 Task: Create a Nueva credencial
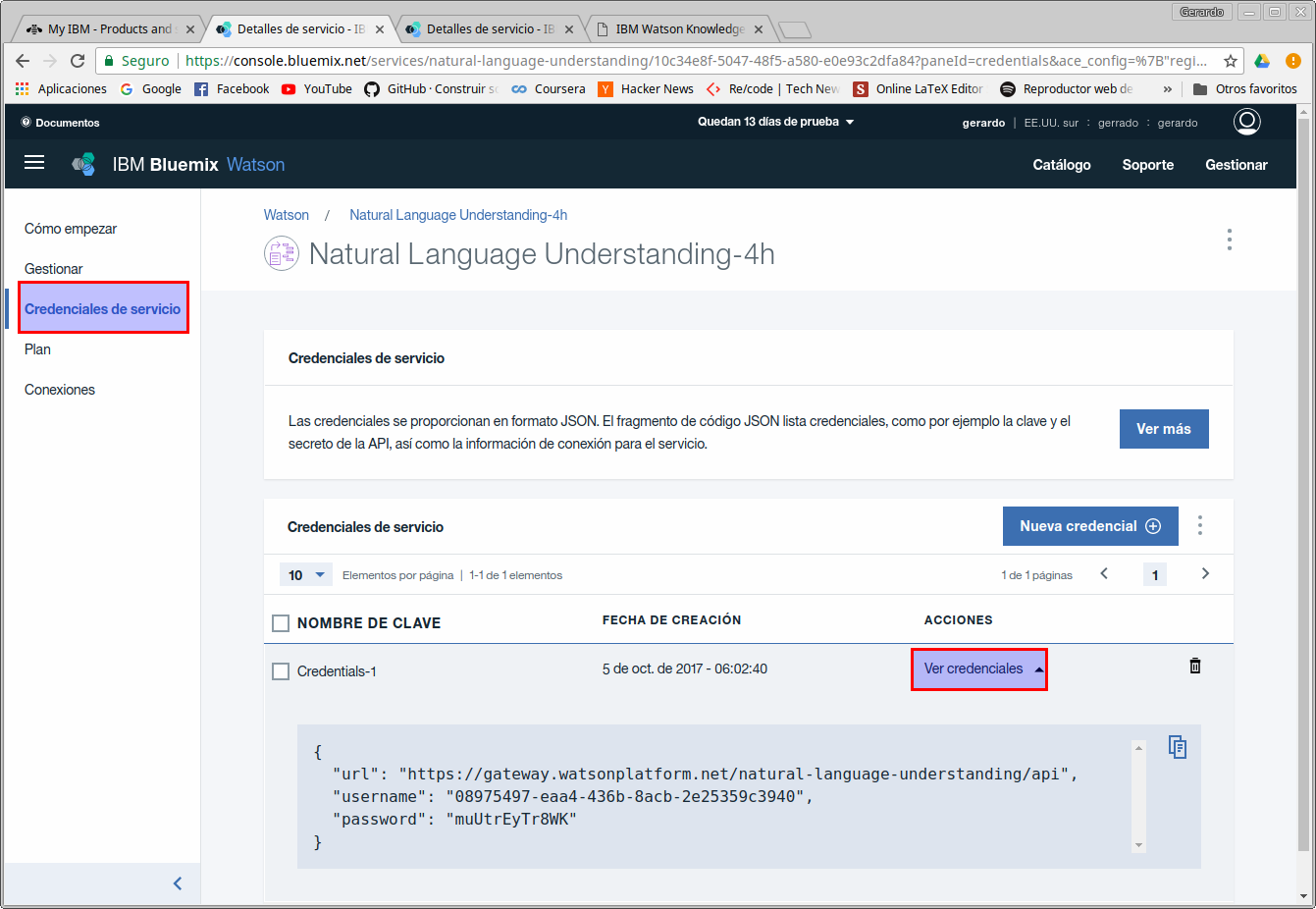(1090, 526)
